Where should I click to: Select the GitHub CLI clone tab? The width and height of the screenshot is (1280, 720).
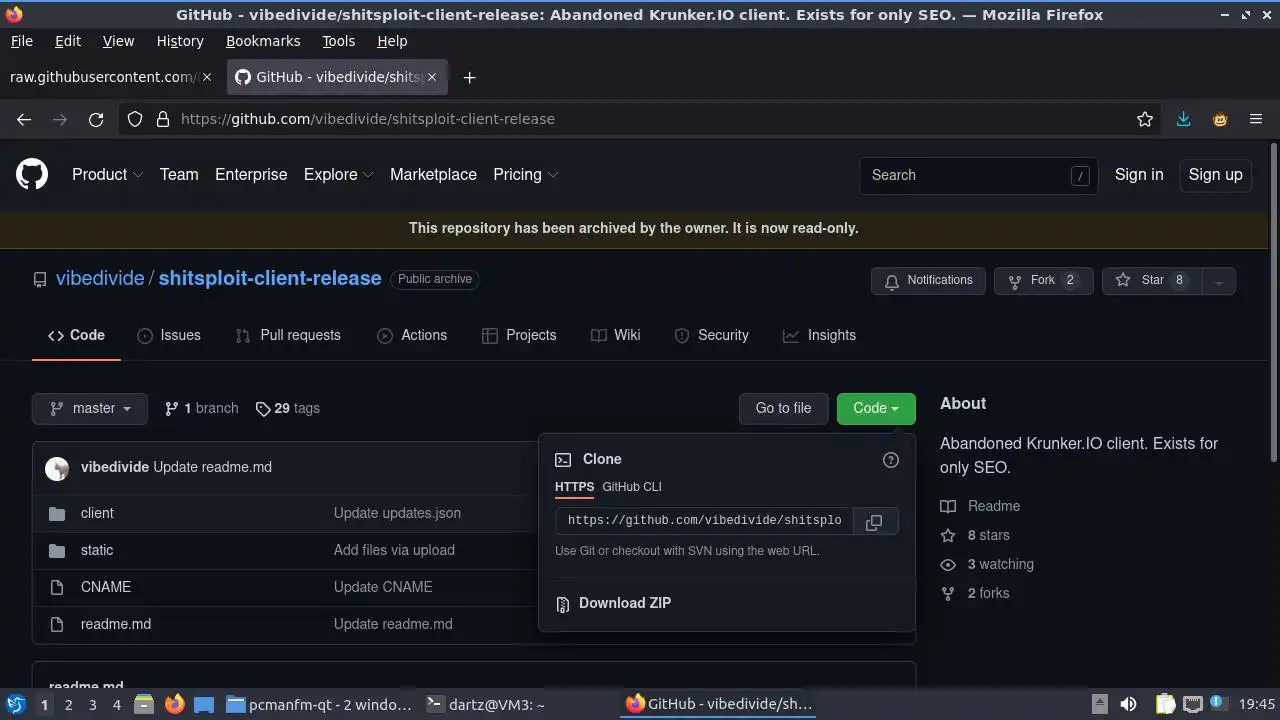click(x=632, y=487)
